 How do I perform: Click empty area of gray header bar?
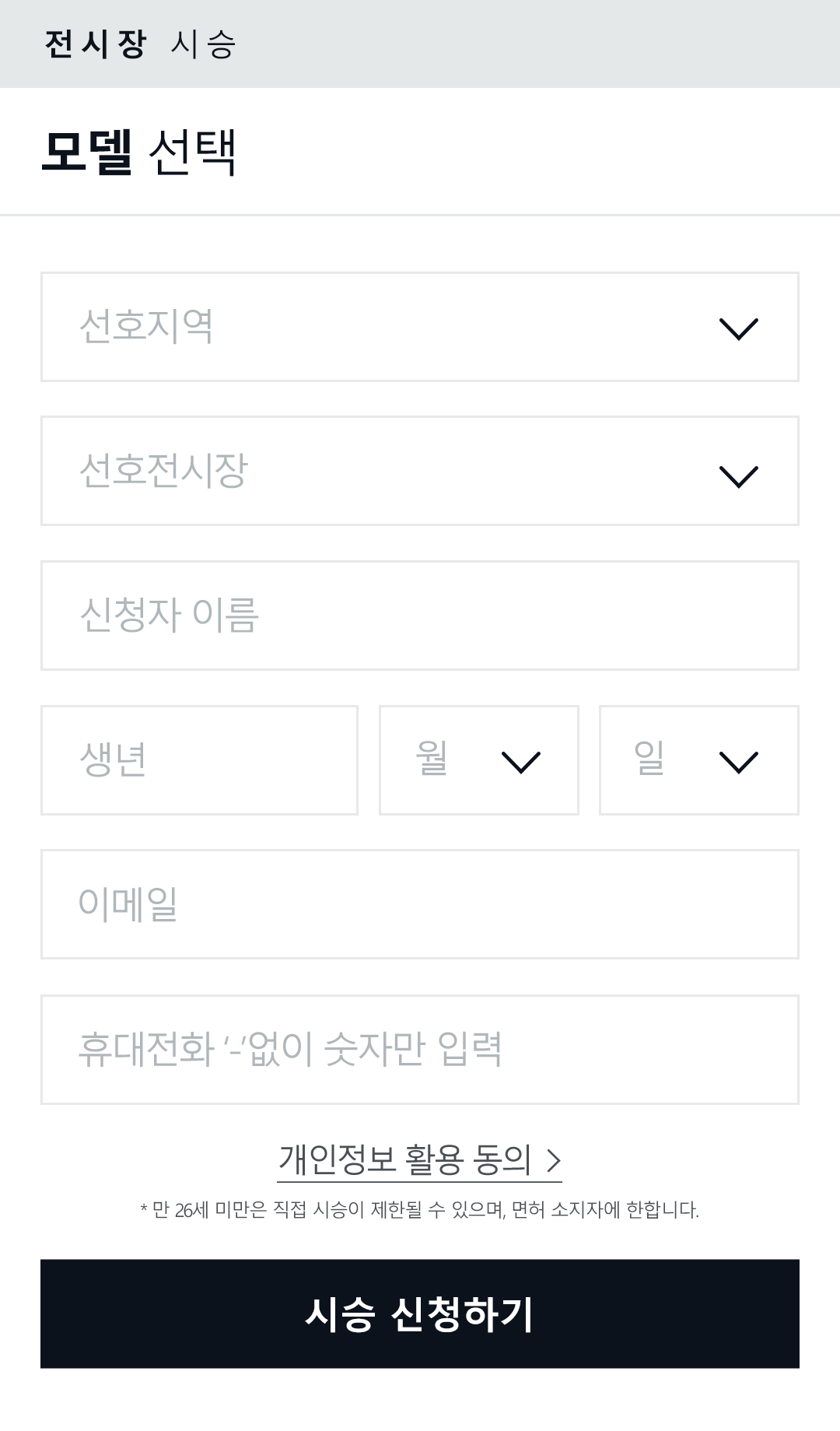[544, 44]
